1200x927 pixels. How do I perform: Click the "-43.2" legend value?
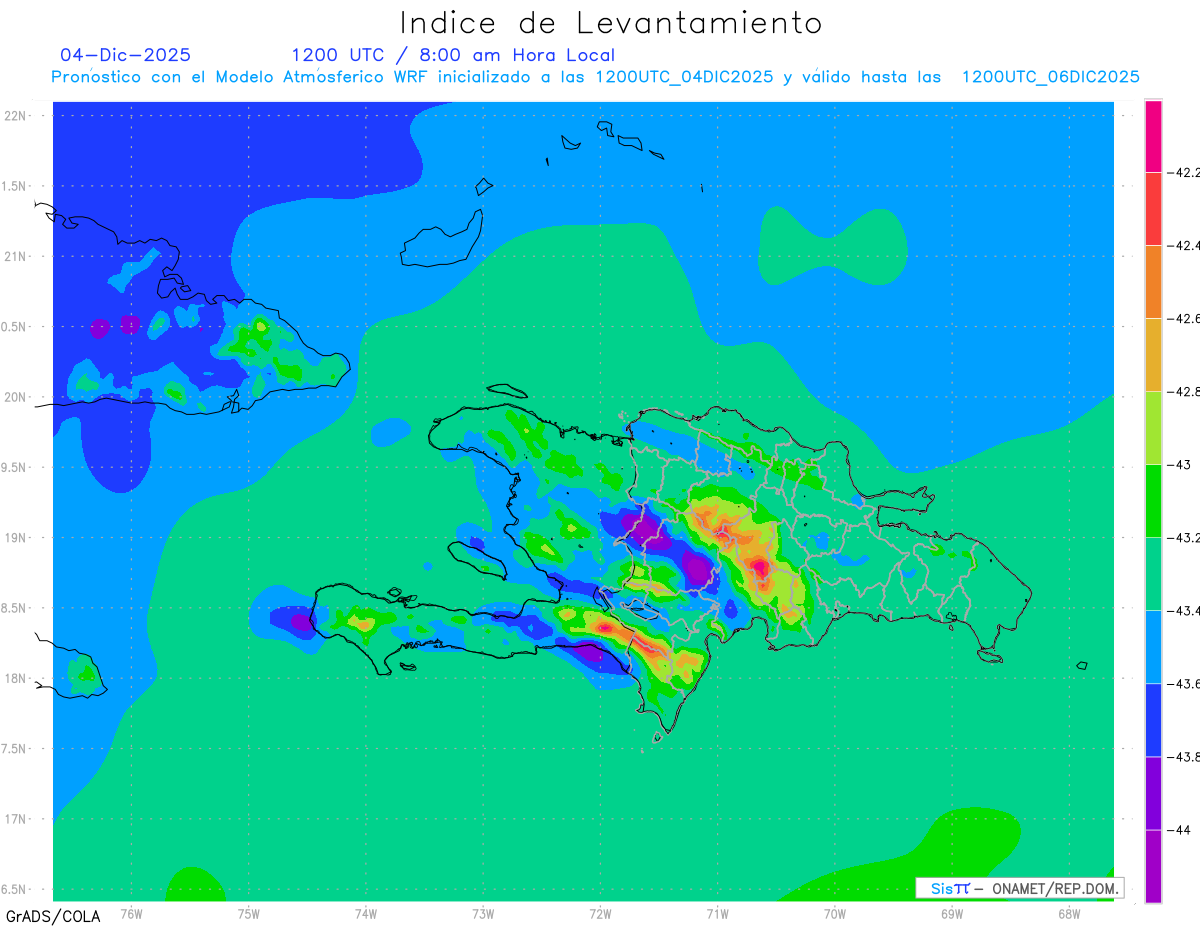(x=1183, y=537)
